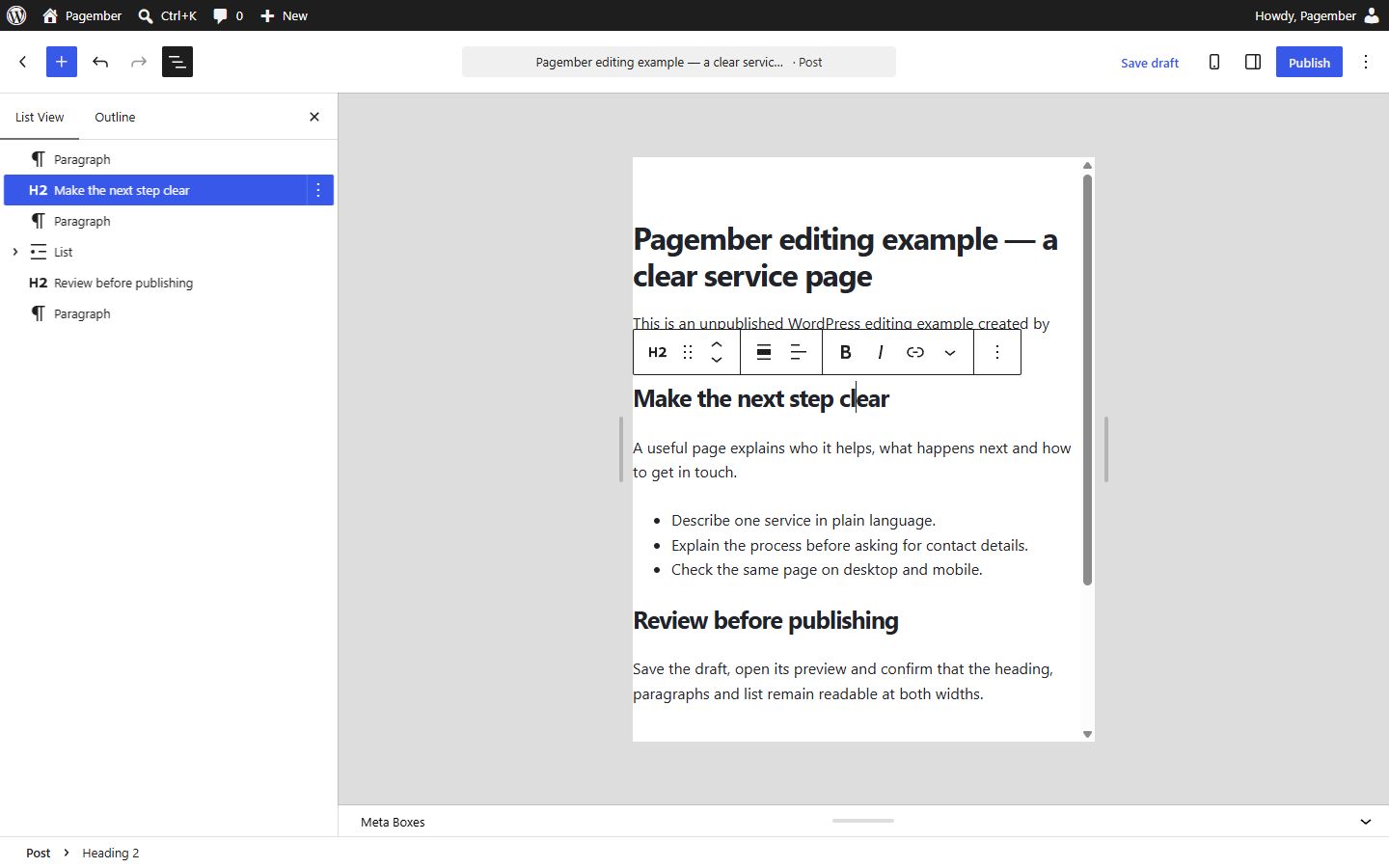Click the Meta Boxes label

pyautogui.click(x=393, y=822)
